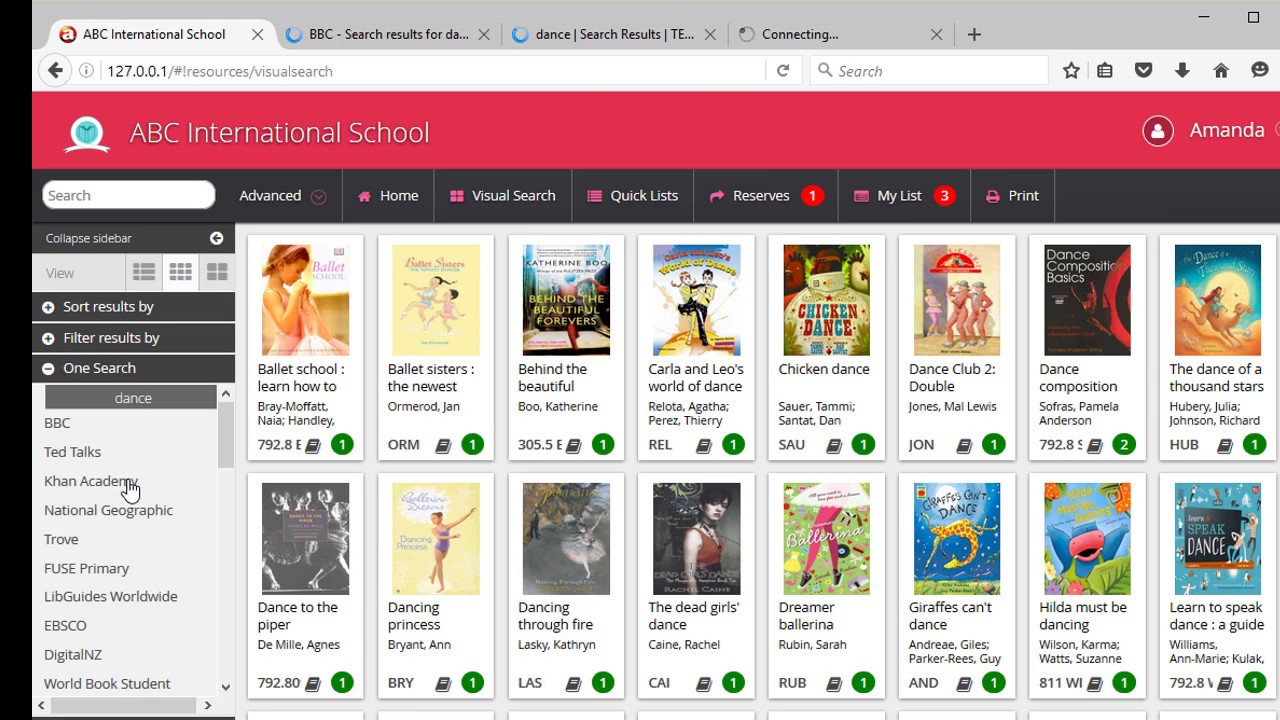The height and width of the screenshot is (720, 1280).
Task: Click the sidebar horizontal scroll left arrow
Action: point(41,705)
